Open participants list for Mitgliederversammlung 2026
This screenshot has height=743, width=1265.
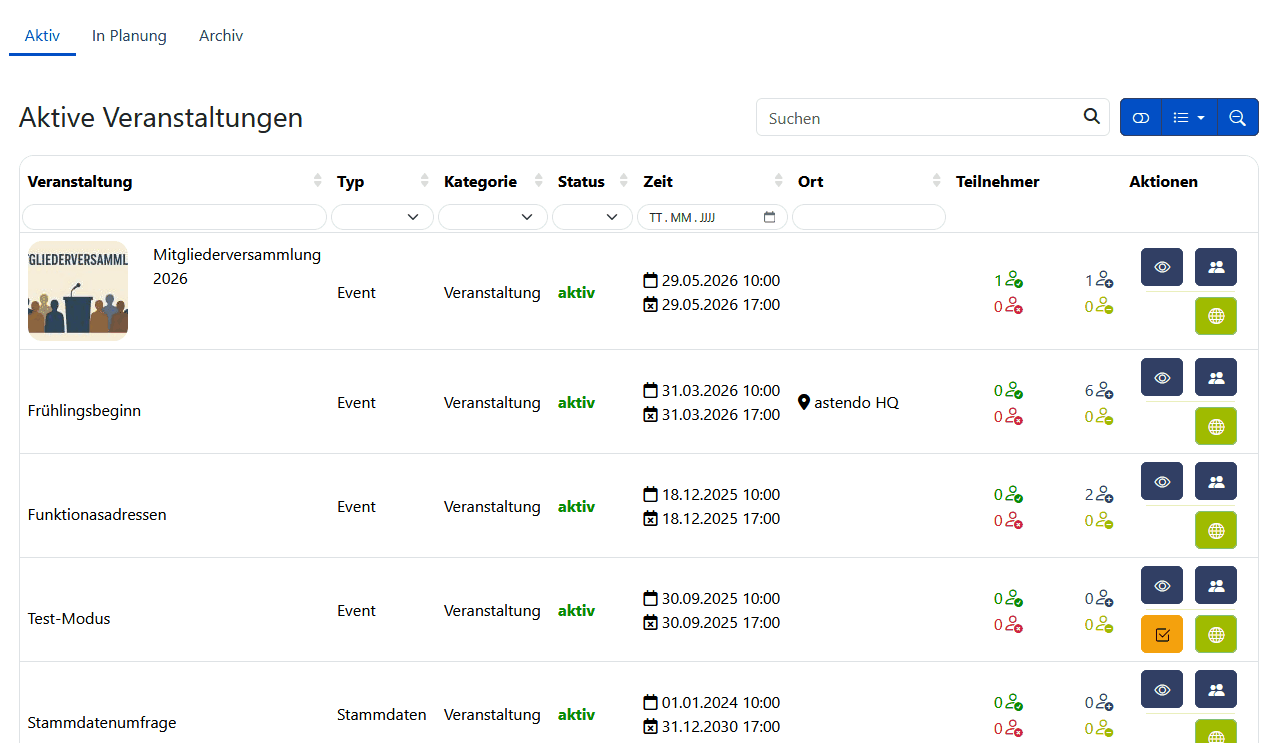(1215, 267)
